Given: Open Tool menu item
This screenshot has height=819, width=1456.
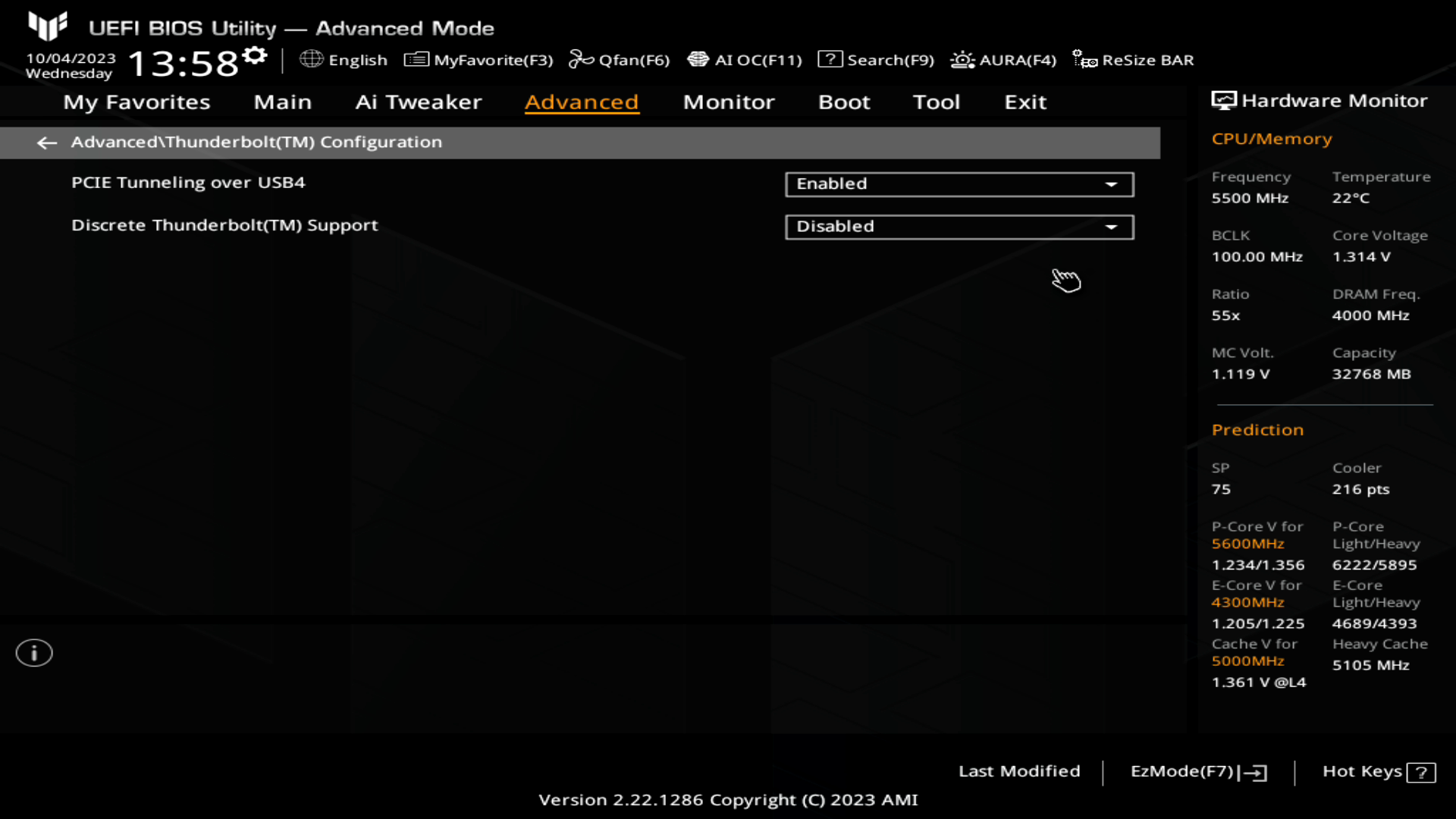Looking at the screenshot, I should click(936, 102).
